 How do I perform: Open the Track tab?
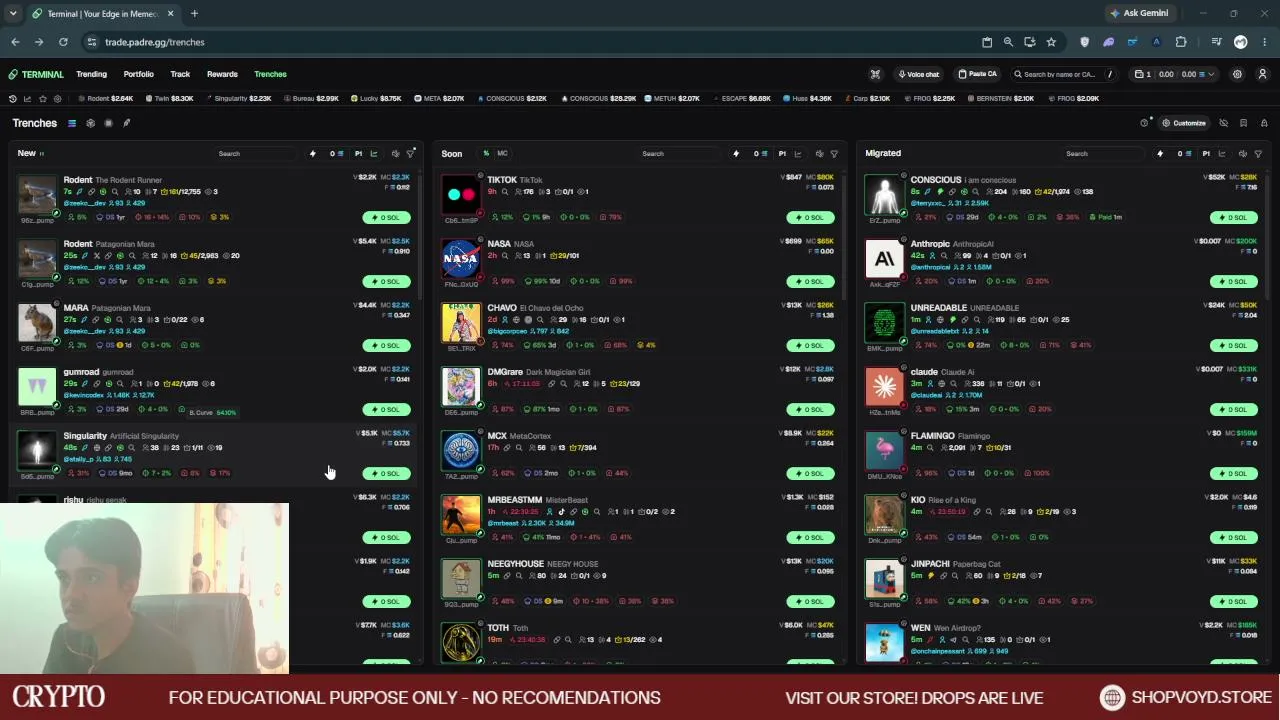point(180,74)
